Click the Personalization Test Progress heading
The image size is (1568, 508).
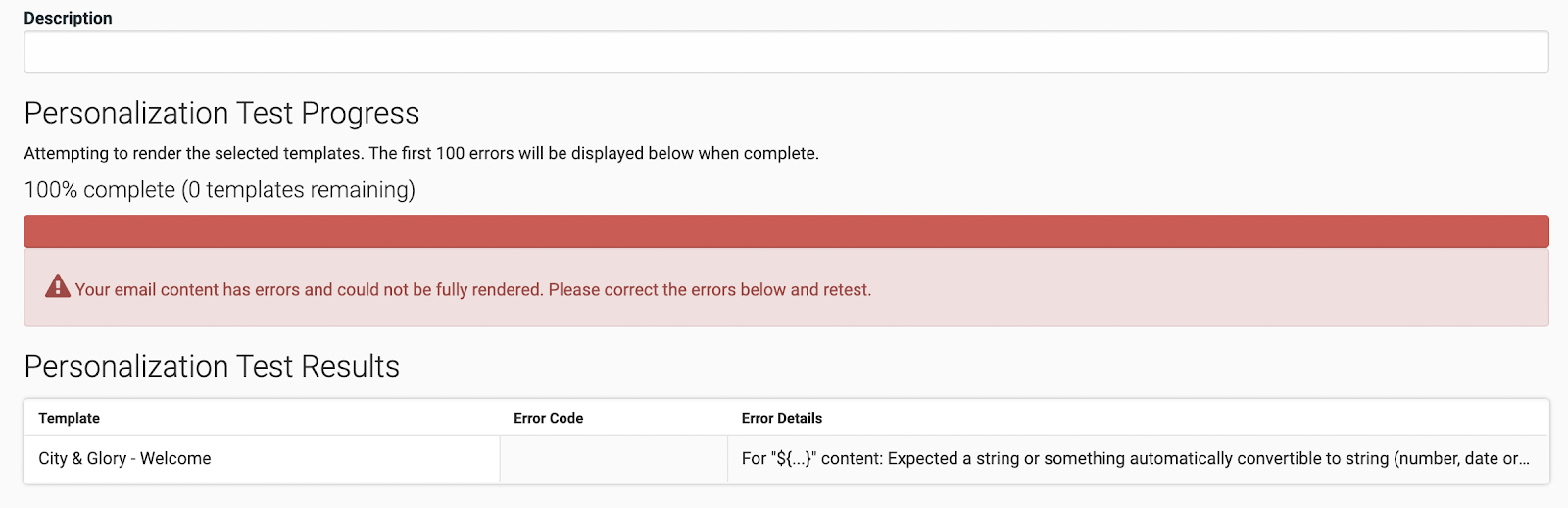[221, 114]
